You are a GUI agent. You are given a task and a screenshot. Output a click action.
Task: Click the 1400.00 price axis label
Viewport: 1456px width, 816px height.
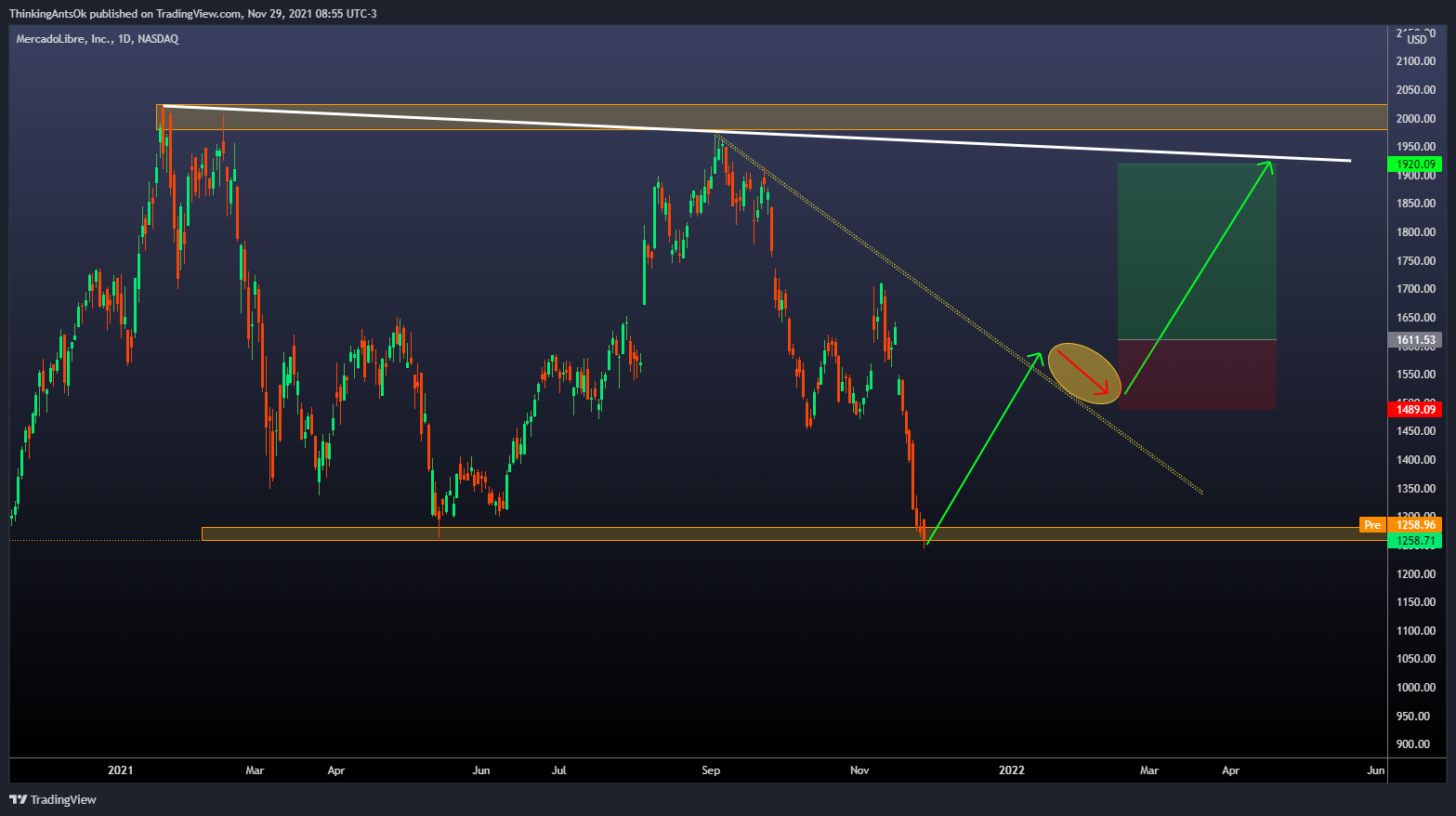(1416, 460)
